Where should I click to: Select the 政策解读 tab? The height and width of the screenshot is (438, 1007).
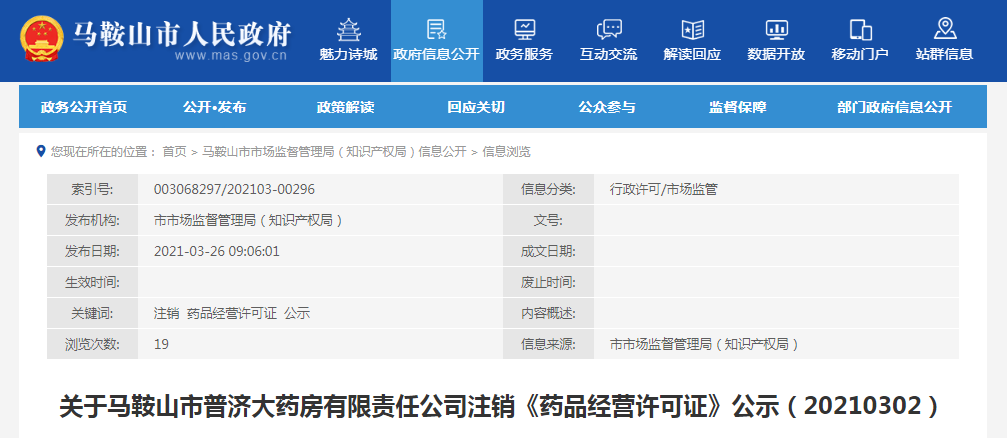346,107
